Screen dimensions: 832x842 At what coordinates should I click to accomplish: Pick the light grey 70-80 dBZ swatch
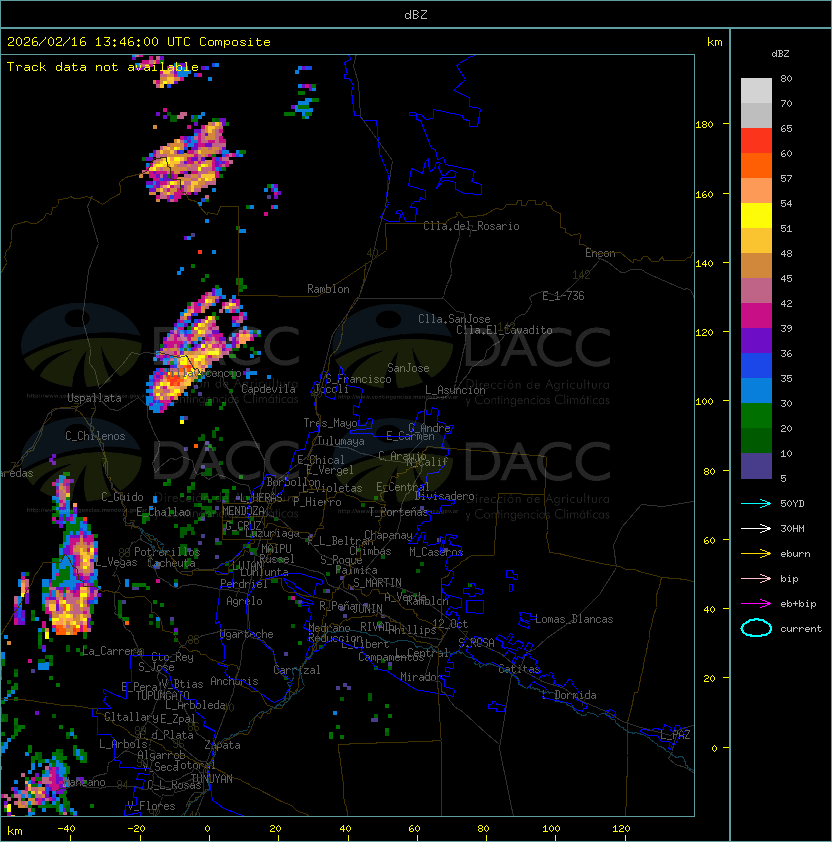point(756,91)
